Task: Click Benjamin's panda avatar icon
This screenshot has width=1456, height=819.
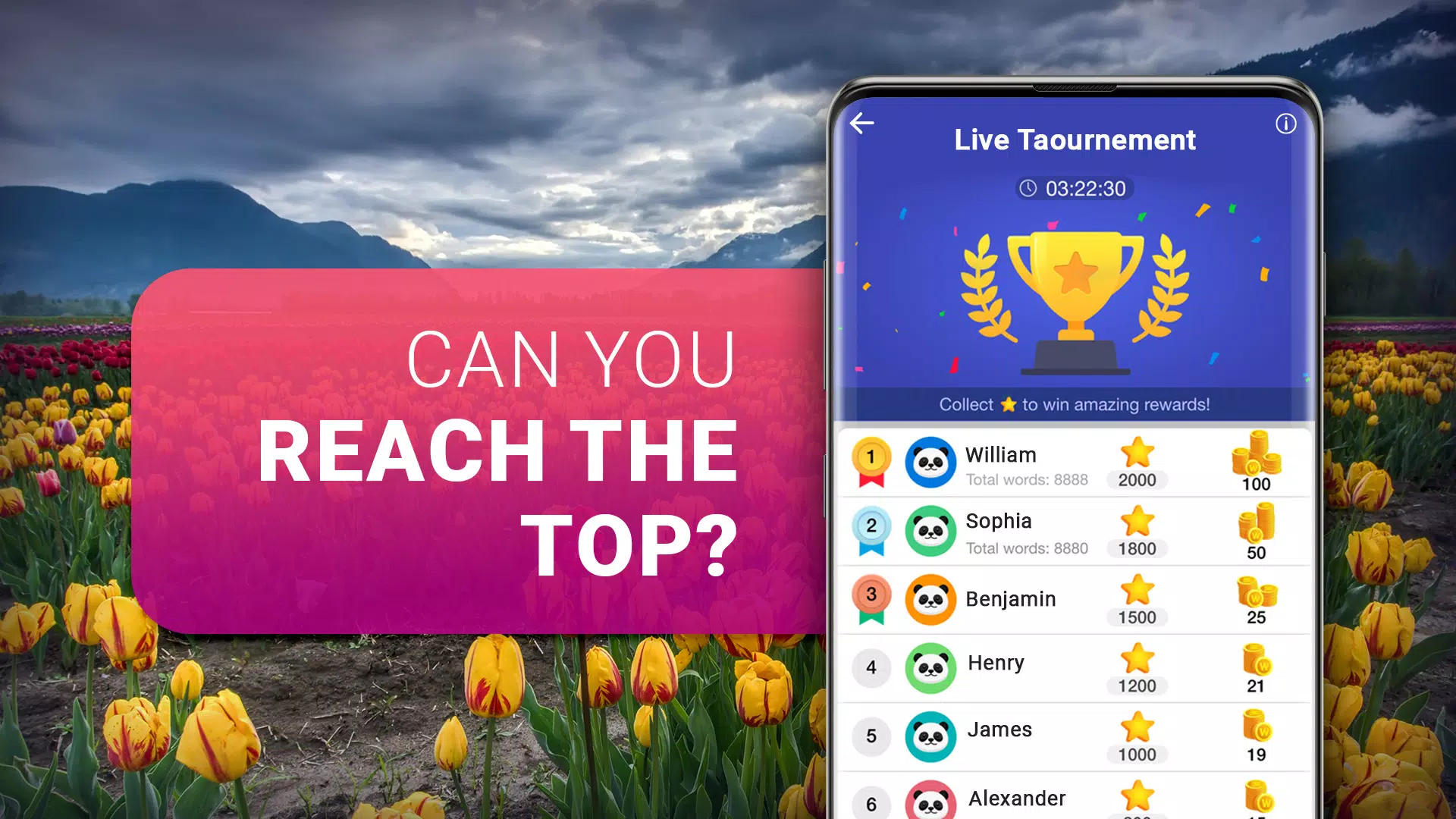Action: (928, 601)
